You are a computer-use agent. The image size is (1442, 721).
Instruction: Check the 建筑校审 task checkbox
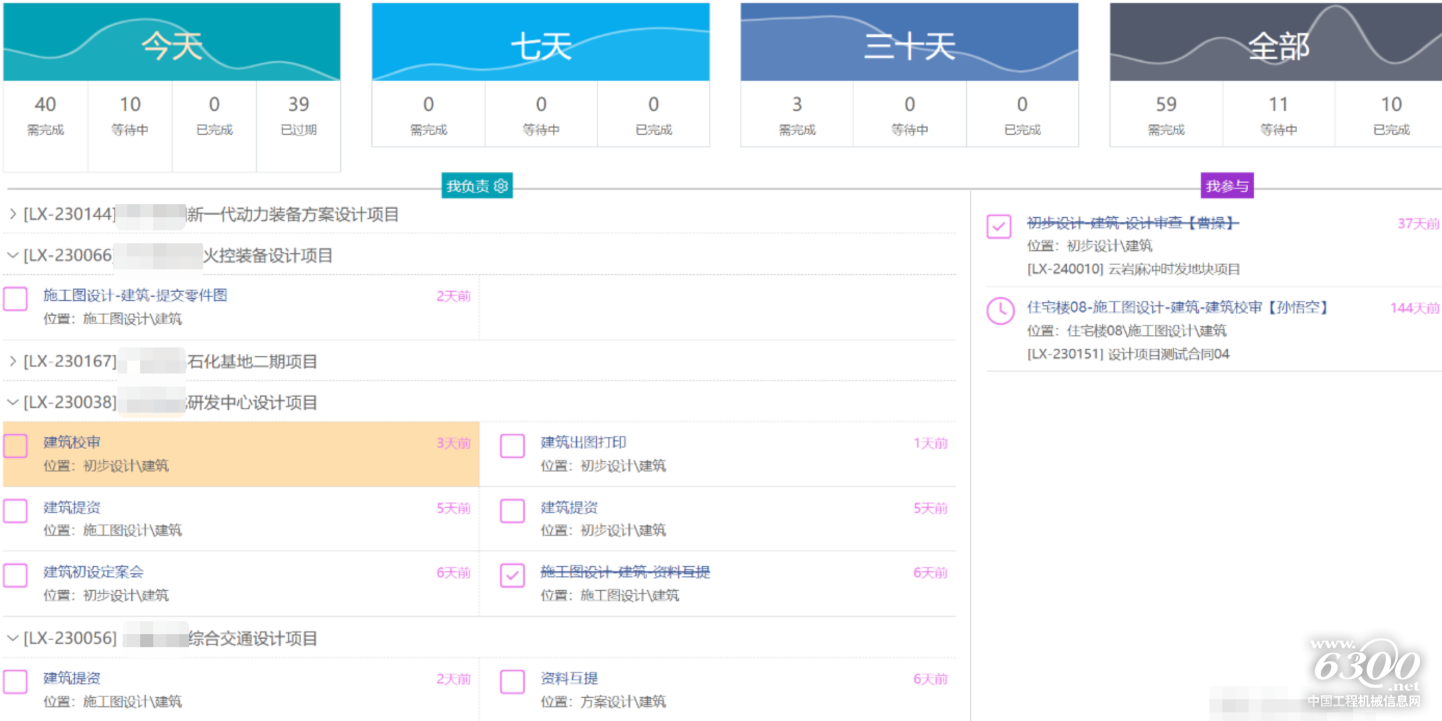tap(15, 445)
